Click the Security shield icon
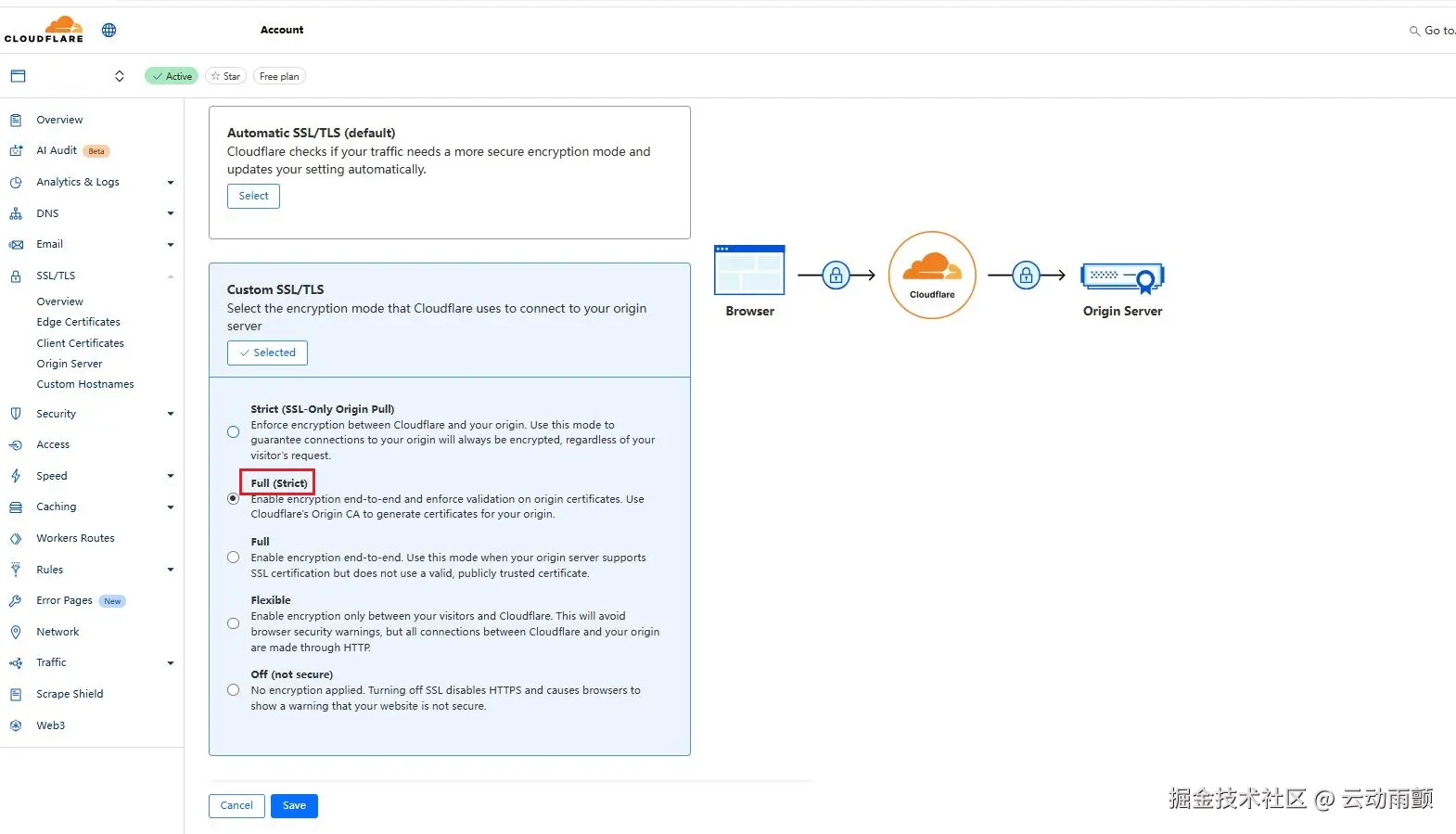Viewport: 1456px width, 834px height. point(16,414)
